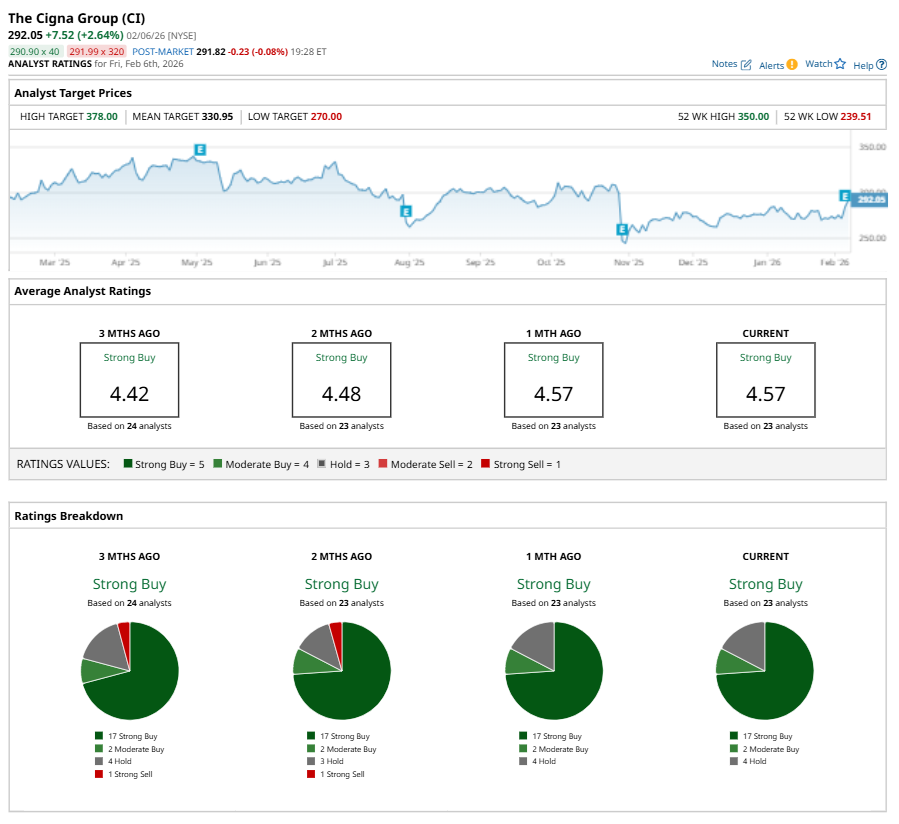Click the 1 MTH AGO pie chart
Screen dimensions: 899x824
[553, 670]
